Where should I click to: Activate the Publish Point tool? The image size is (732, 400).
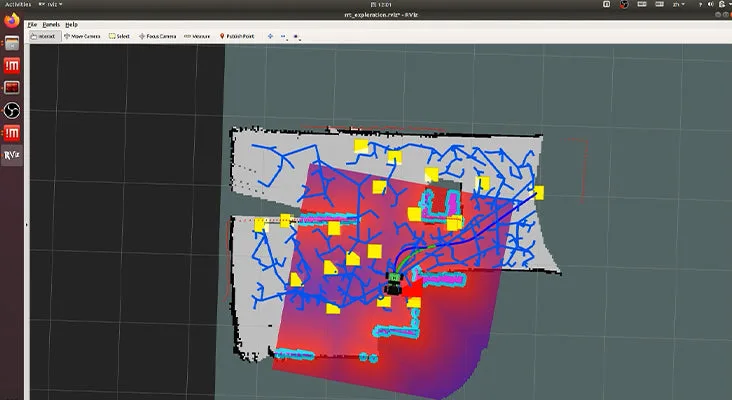(x=237, y=36)
